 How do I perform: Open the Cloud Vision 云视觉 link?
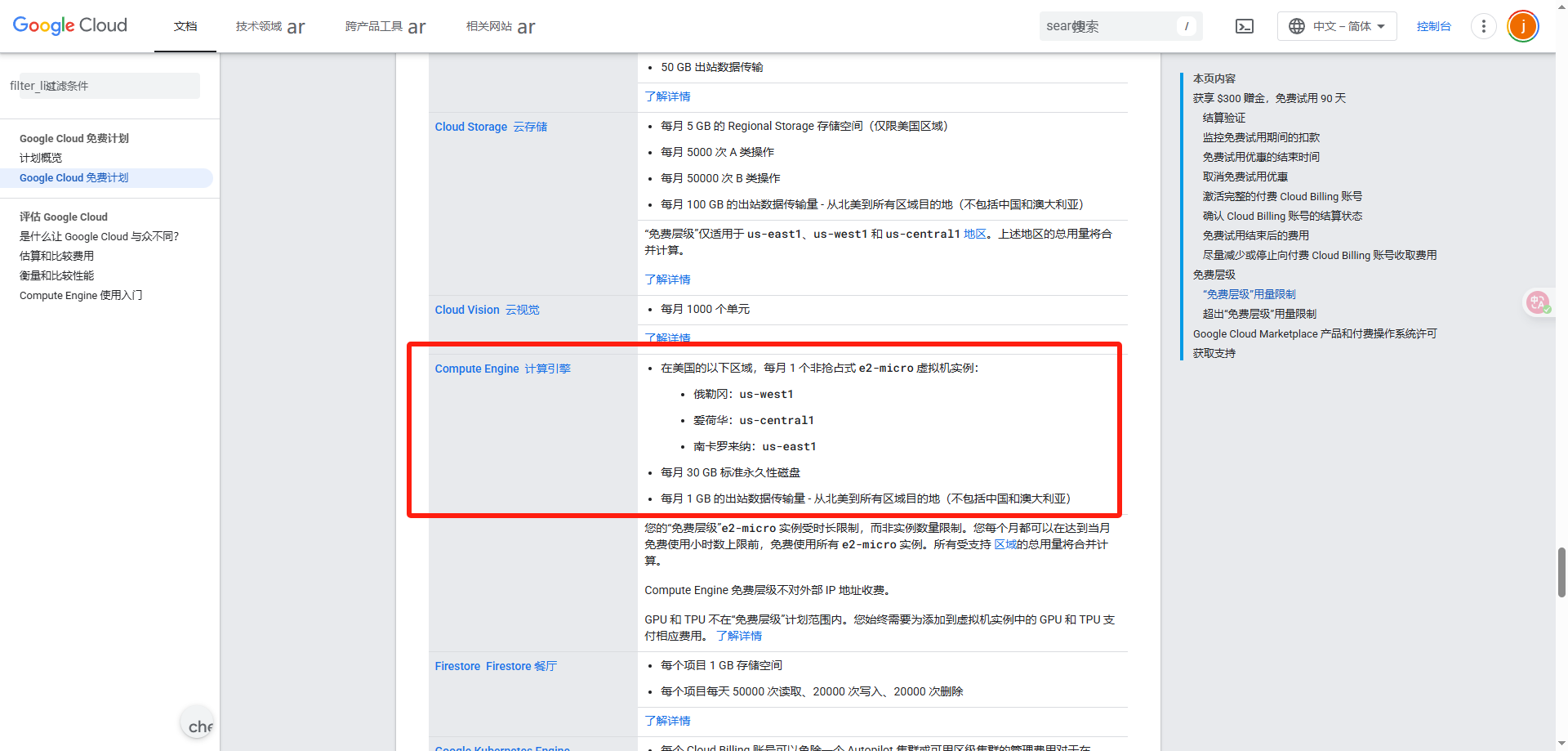click(487, 310)
